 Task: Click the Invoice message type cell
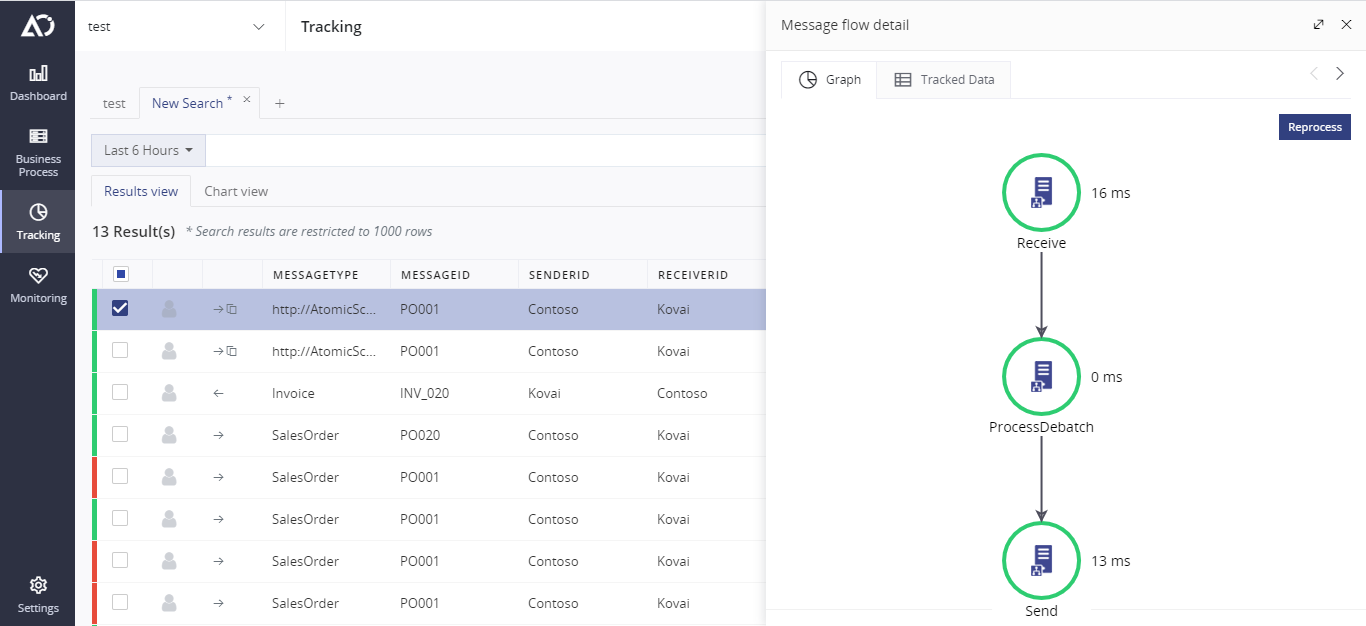coord(293,393)
